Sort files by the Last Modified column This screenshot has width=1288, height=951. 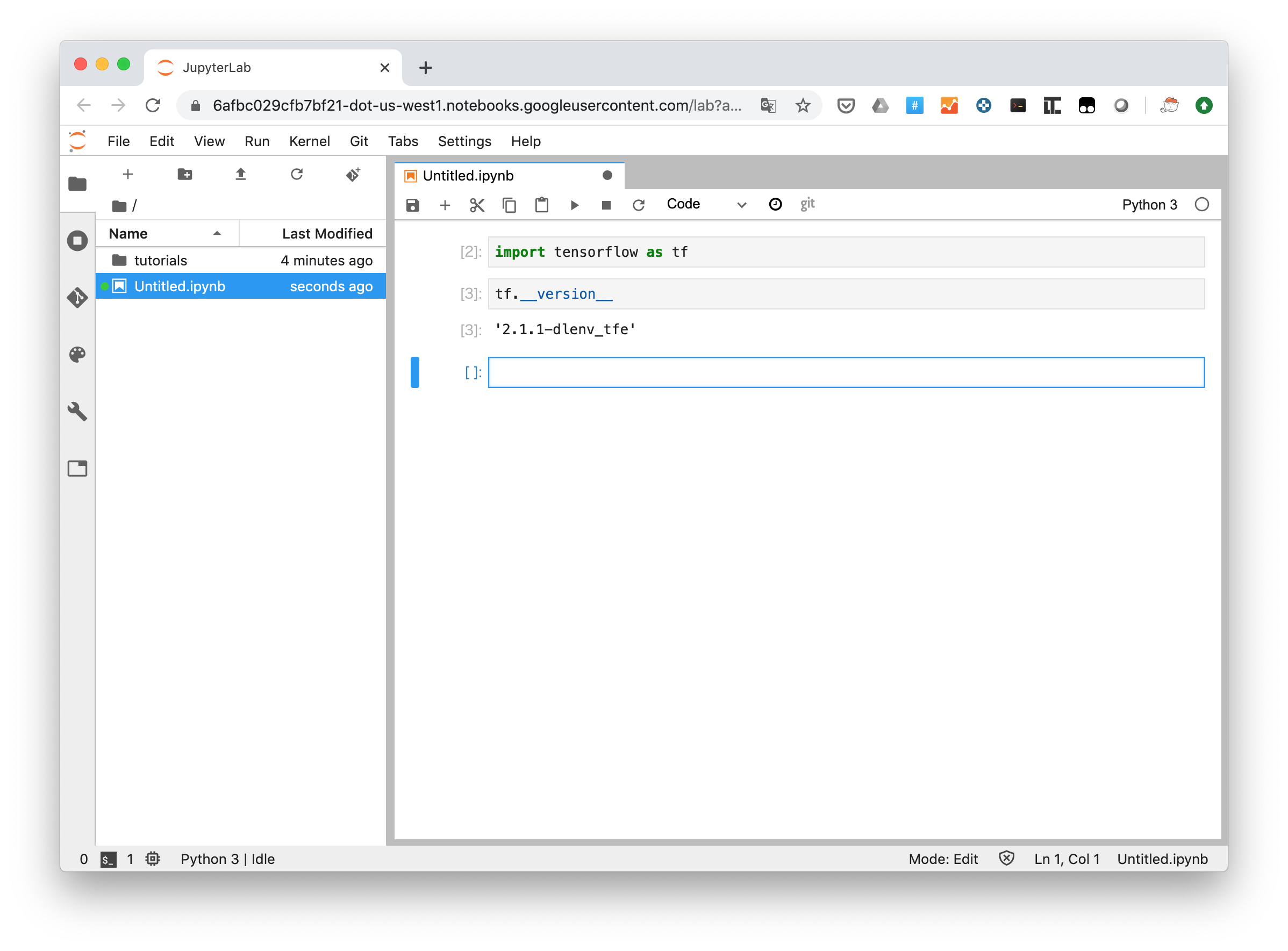click(326, 233)
